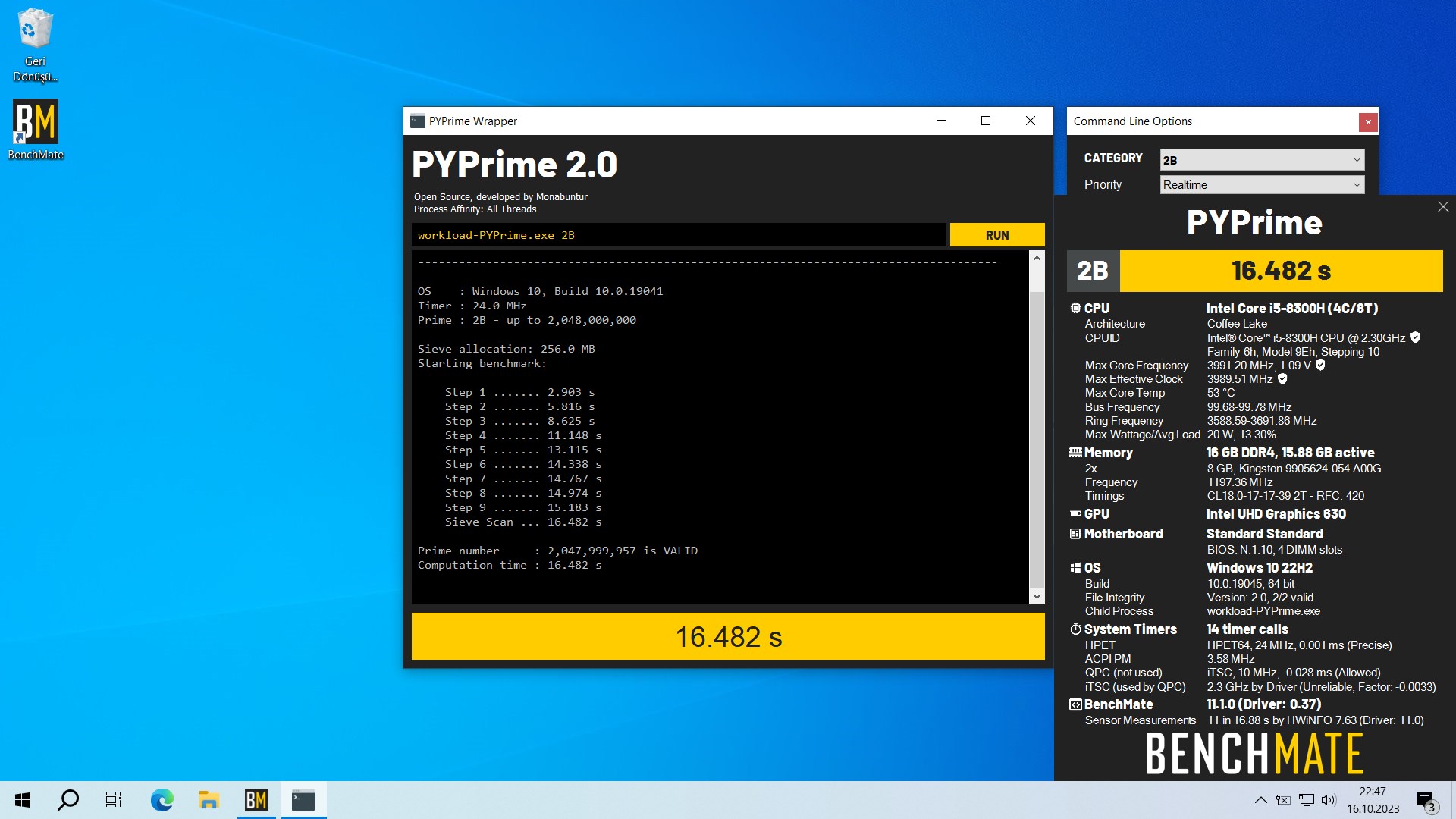Screen dimensions: 1456x819
Task: Click the console scrollbar down arrow
Action: coord(1037,597)
